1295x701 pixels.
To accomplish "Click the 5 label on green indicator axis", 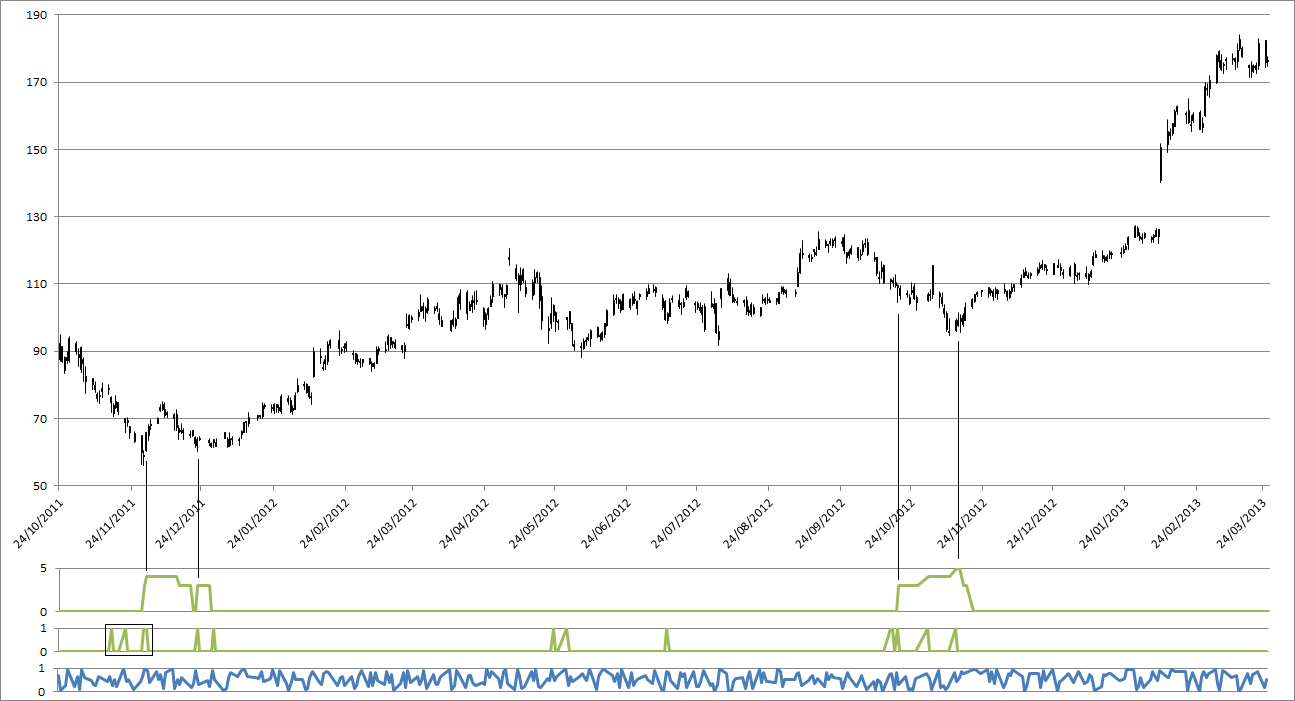I will [x=45, y=570].
